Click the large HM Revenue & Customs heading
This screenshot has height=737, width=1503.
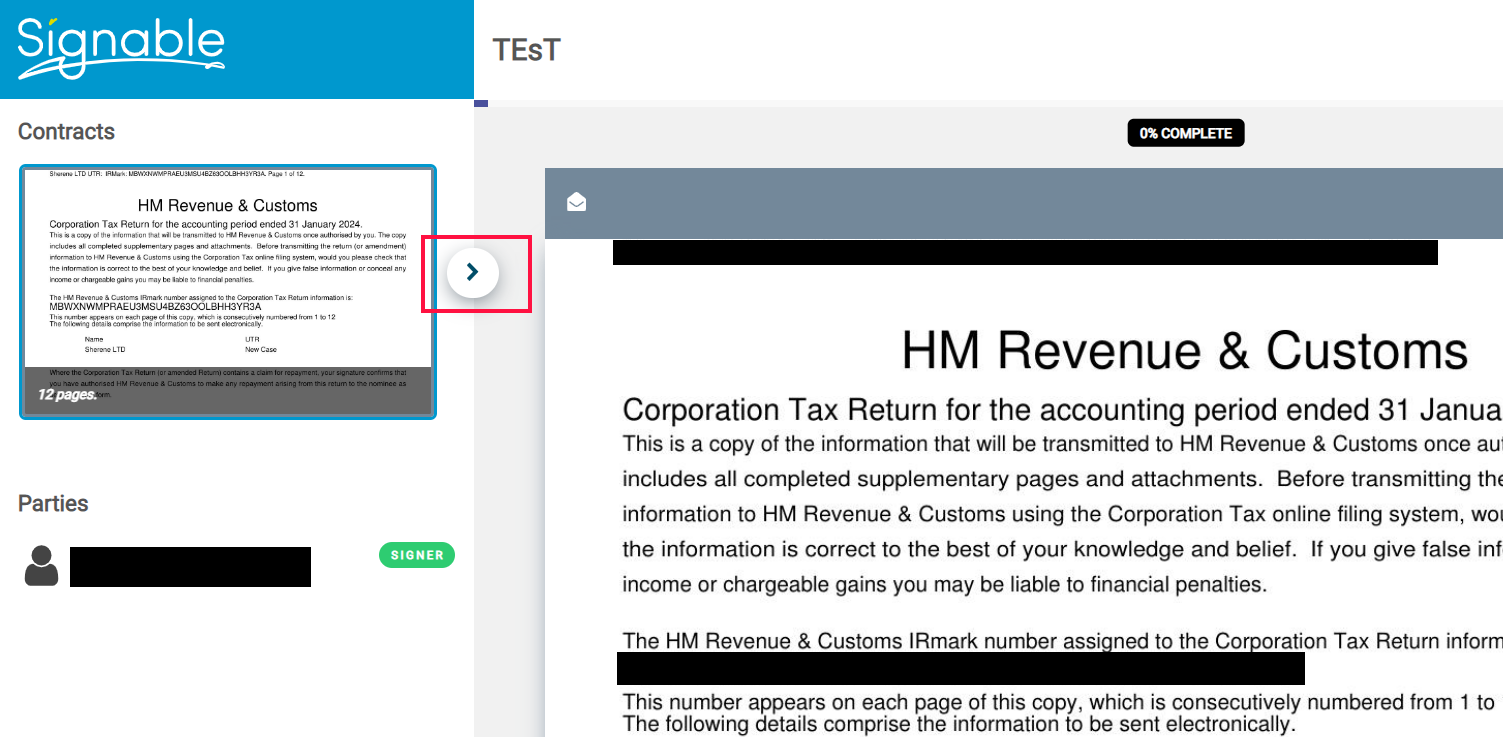point(1184,351)
